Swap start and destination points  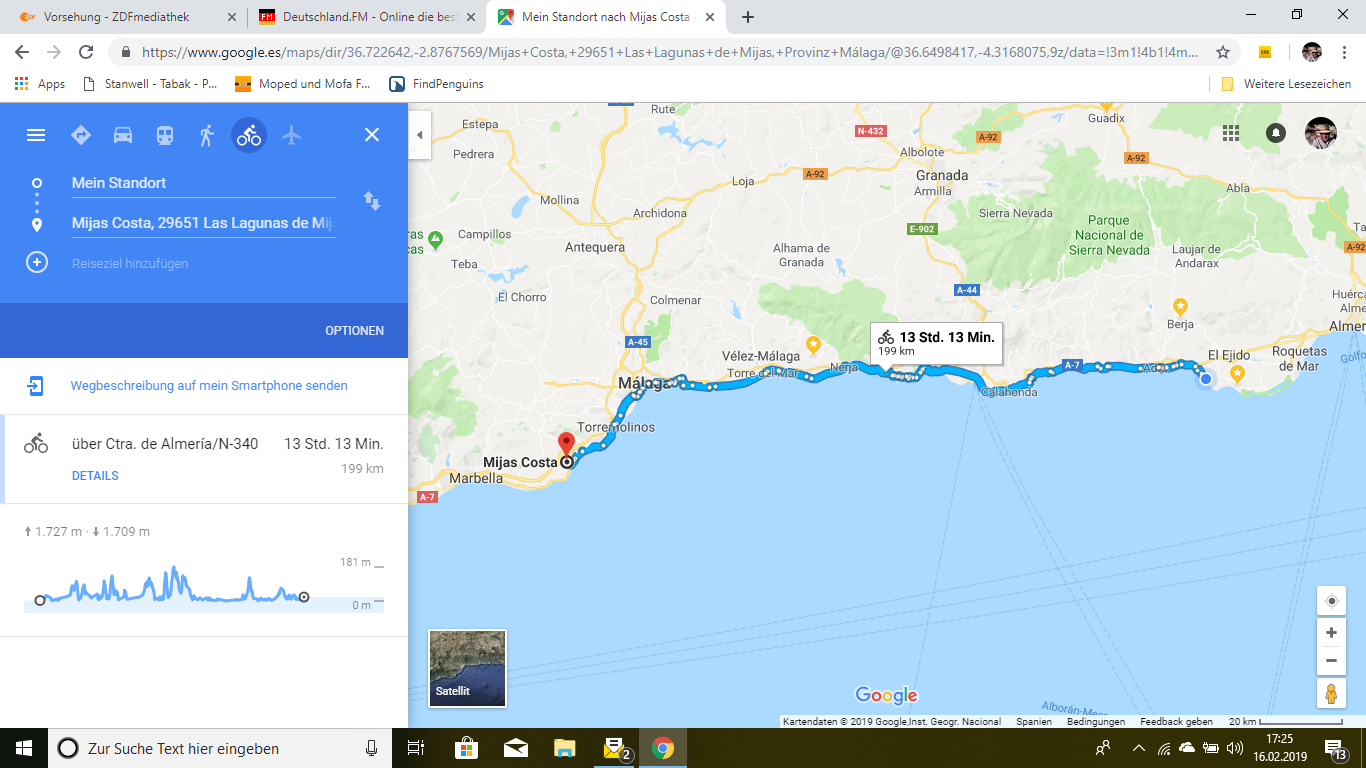372,200
